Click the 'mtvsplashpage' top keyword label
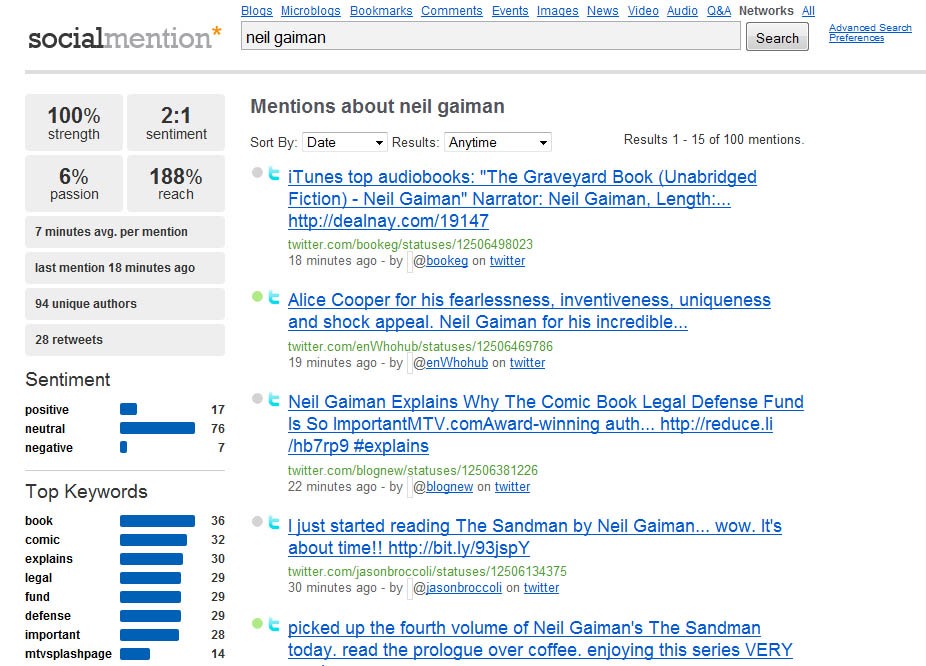Viewport: 926px width, 666px height. [x=69, y=654]
